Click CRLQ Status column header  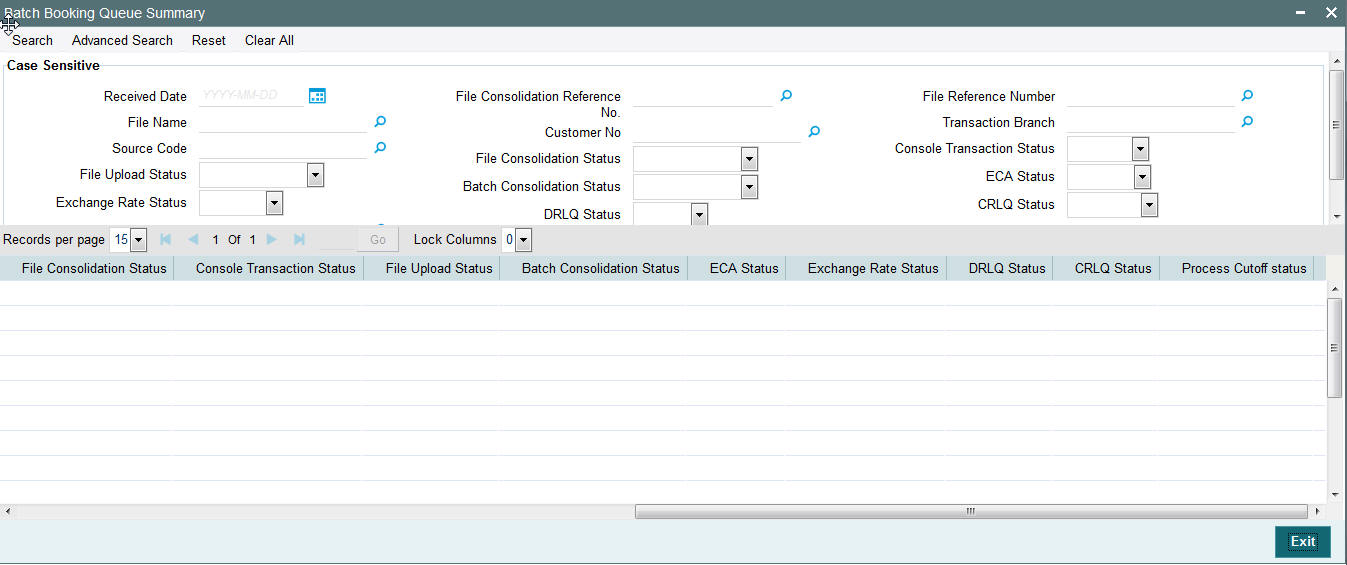pyautogui.click(x=1113, y=268)
